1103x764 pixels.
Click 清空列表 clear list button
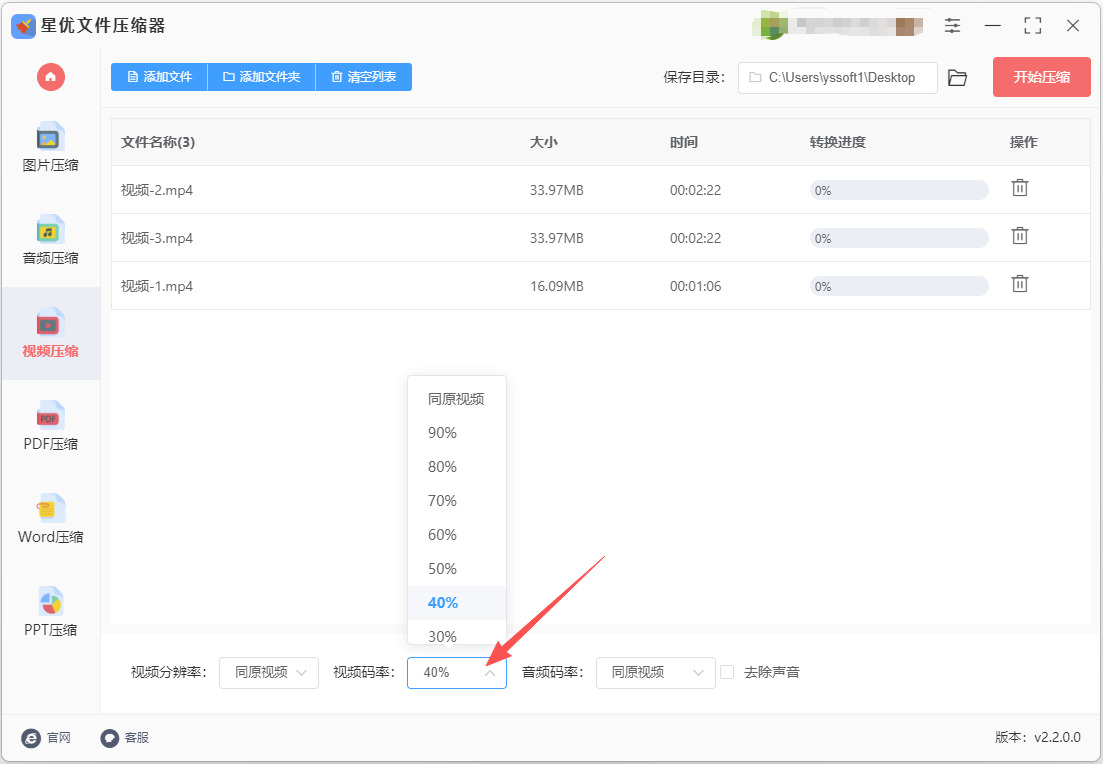coord(364,77)
